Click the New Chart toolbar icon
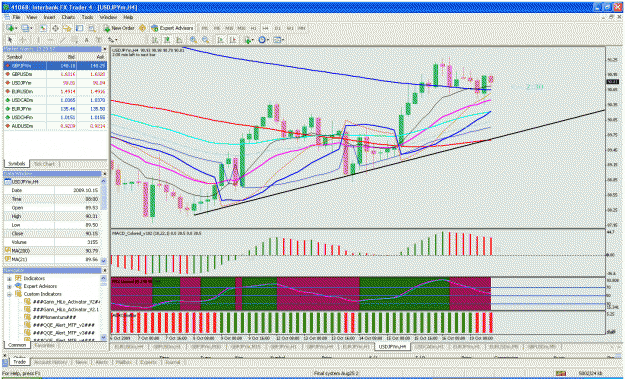 point(11,28)
